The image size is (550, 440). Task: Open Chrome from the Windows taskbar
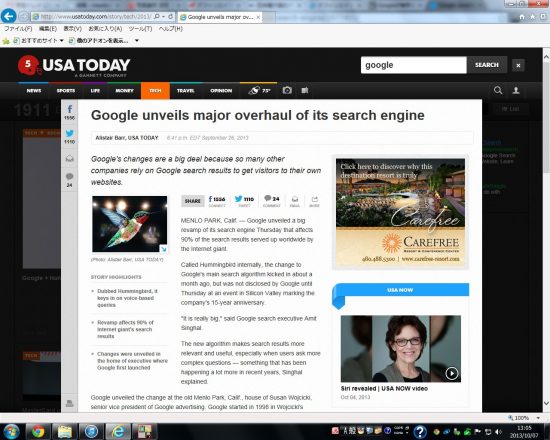pos(38,431)
